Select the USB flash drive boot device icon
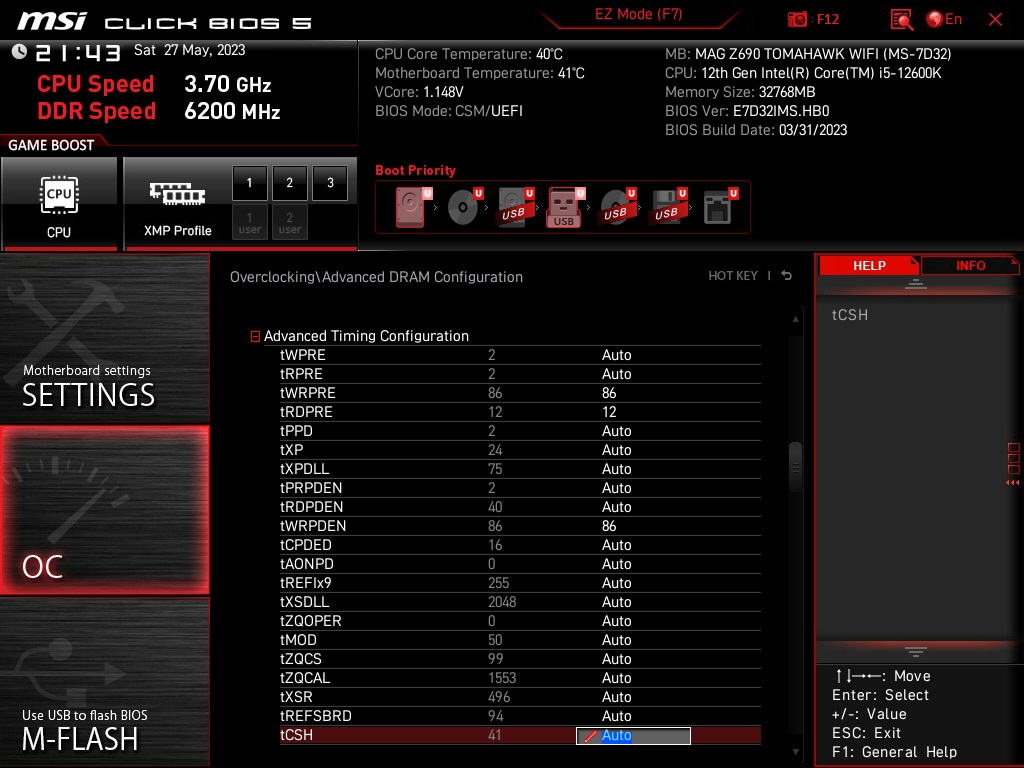Viewport: 1024px width, 768px height. pos(564,207)
